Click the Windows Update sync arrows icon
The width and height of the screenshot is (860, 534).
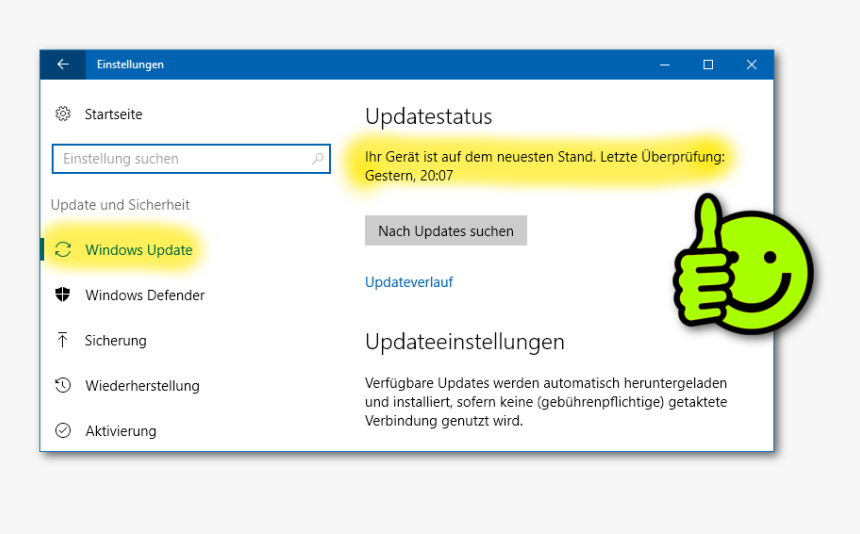tap(63, 250)
